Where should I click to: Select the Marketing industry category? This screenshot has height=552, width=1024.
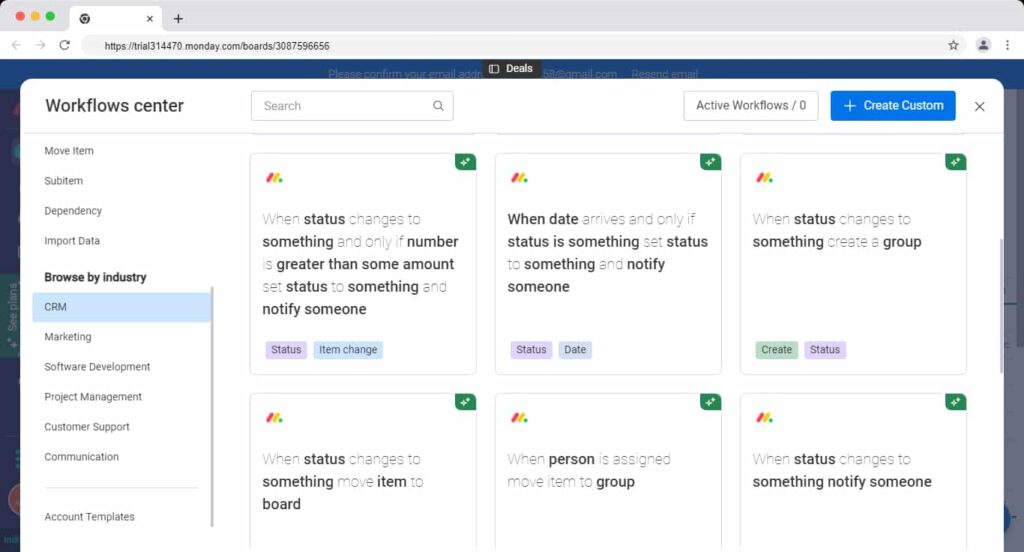[68, 337]
